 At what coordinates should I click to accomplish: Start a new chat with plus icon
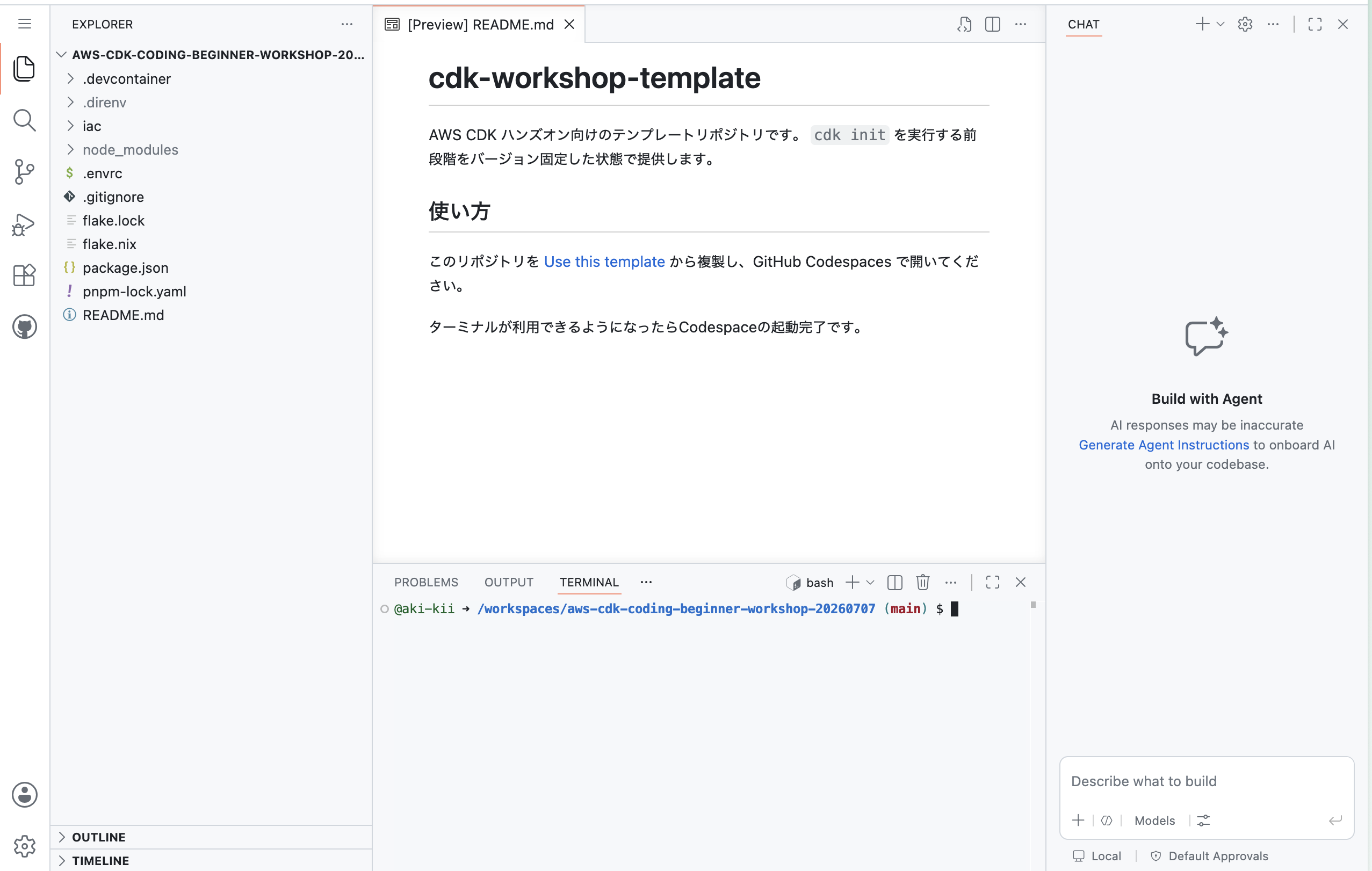coord(1202,24)
